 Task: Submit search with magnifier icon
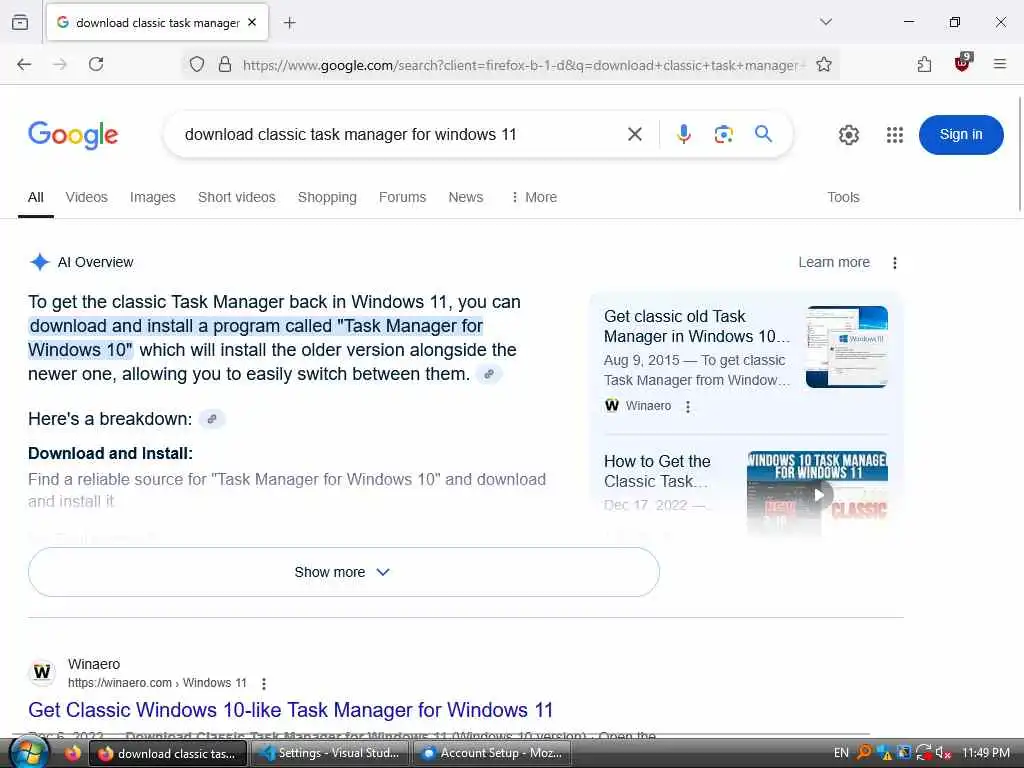[763, 134]
